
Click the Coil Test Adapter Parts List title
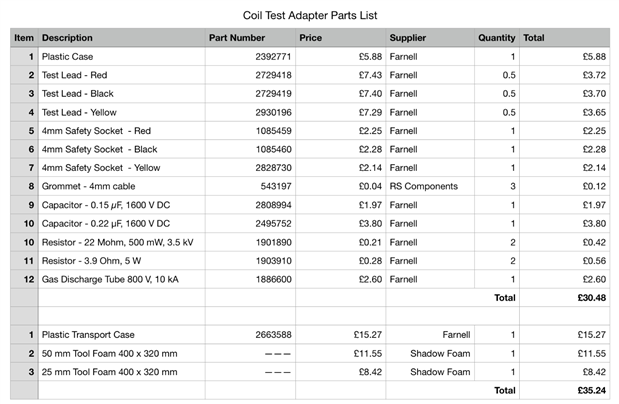pyautogui.click(x=309, y=16)
